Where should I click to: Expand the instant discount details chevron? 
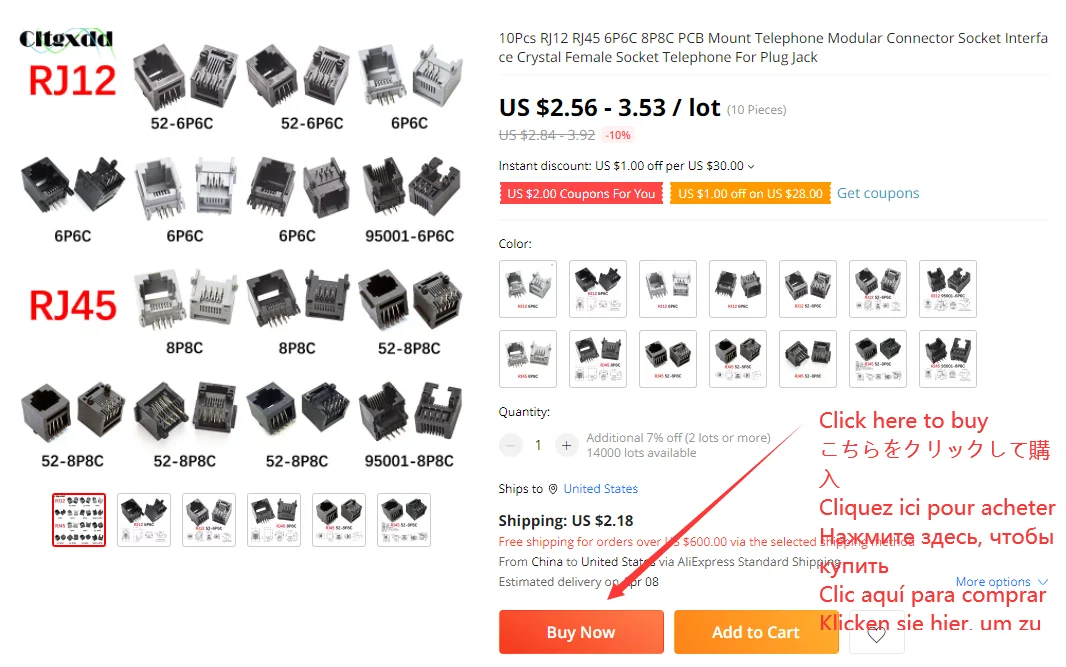coord(751,166)
